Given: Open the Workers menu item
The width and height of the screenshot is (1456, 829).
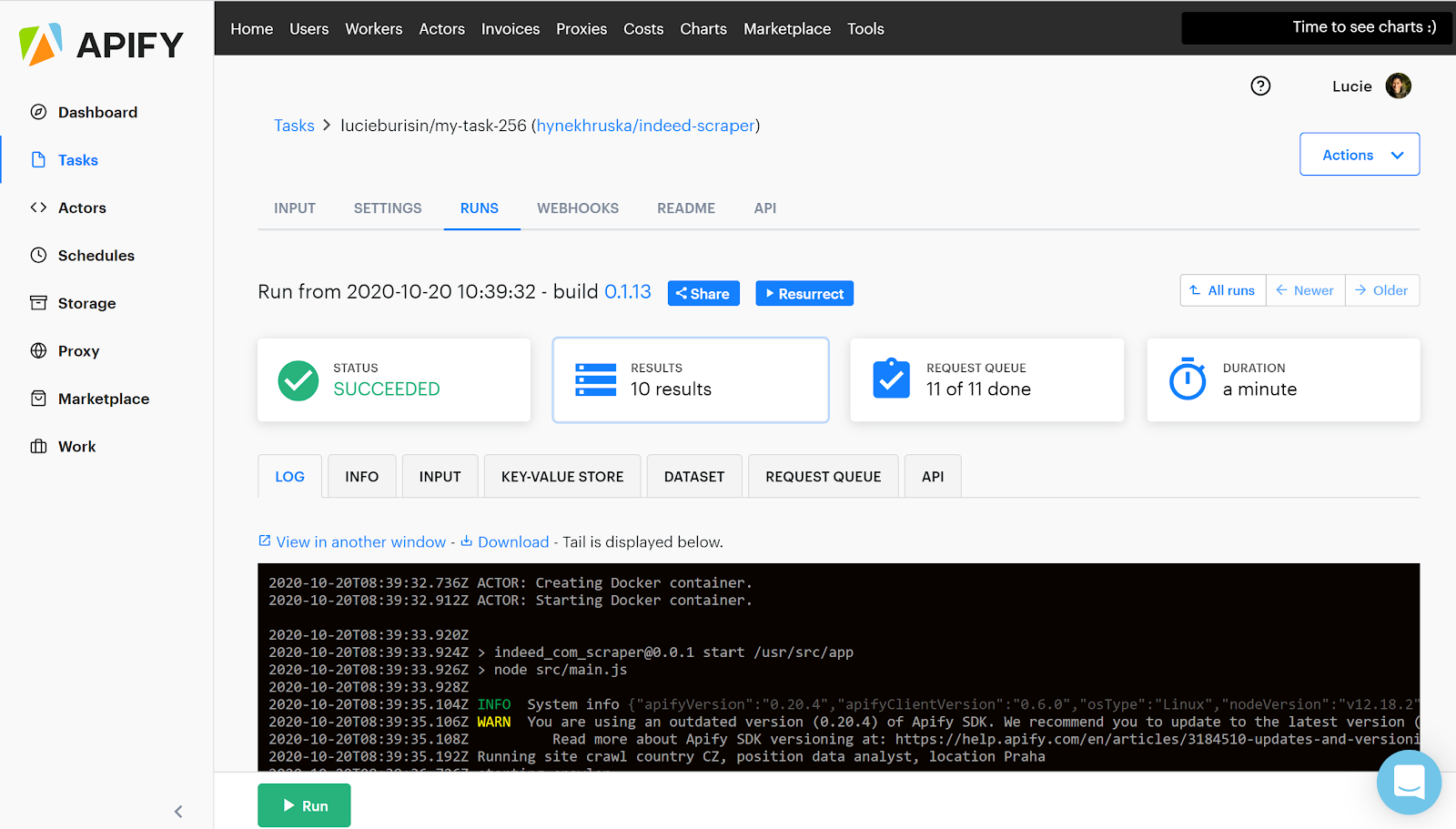Looking at the screenshot, I should 374,29.
